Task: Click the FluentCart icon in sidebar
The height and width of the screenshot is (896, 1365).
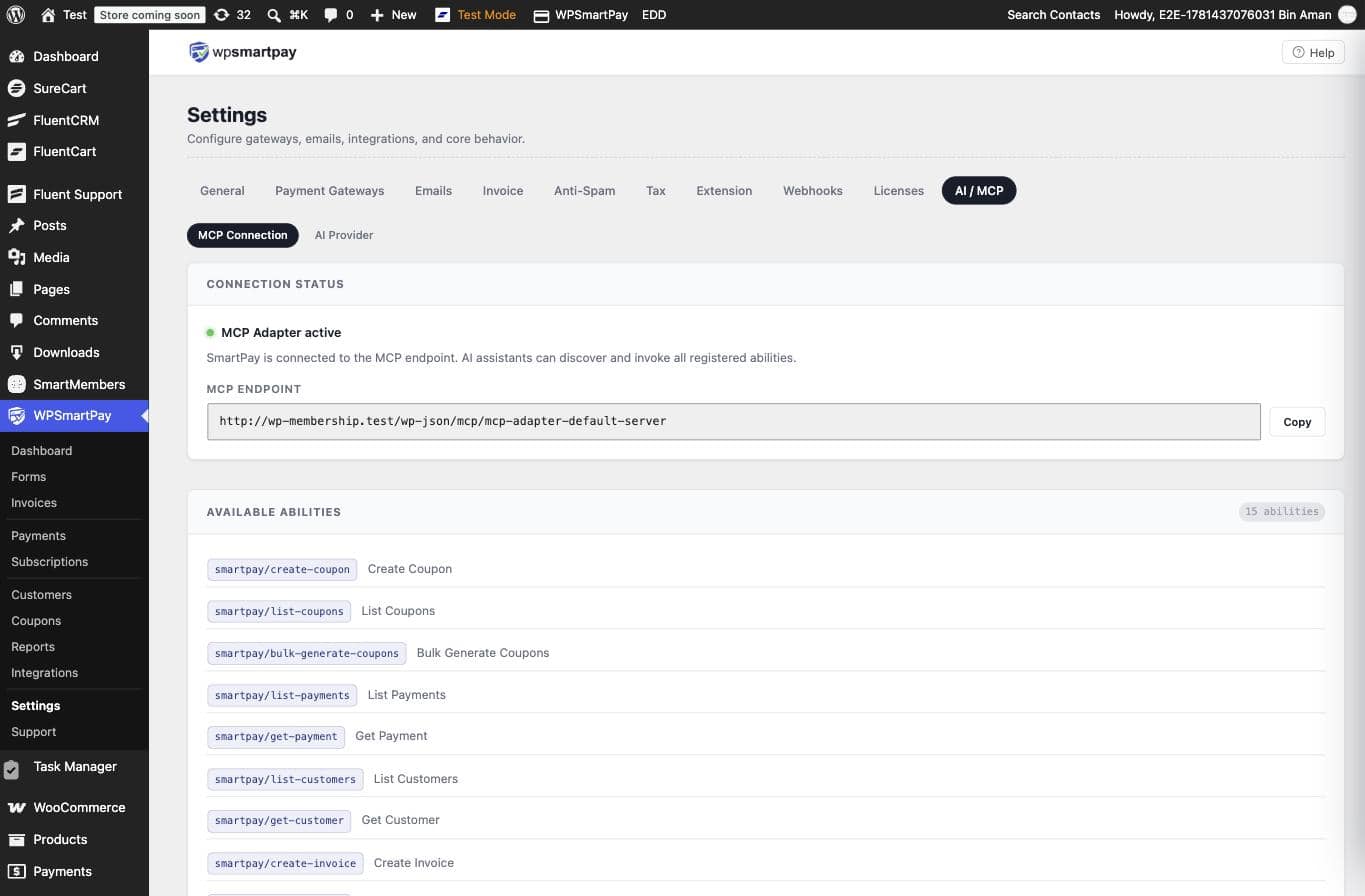Action: 16,151
